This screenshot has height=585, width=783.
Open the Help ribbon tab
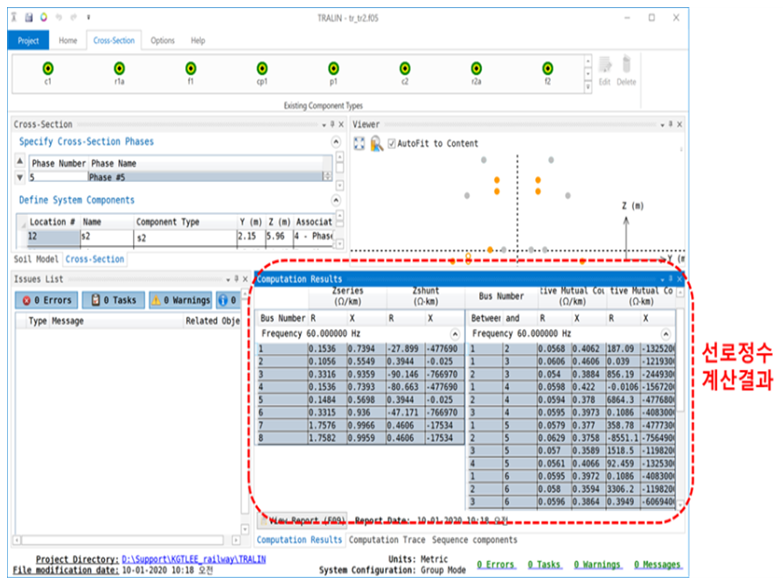(x=198, y=40)
